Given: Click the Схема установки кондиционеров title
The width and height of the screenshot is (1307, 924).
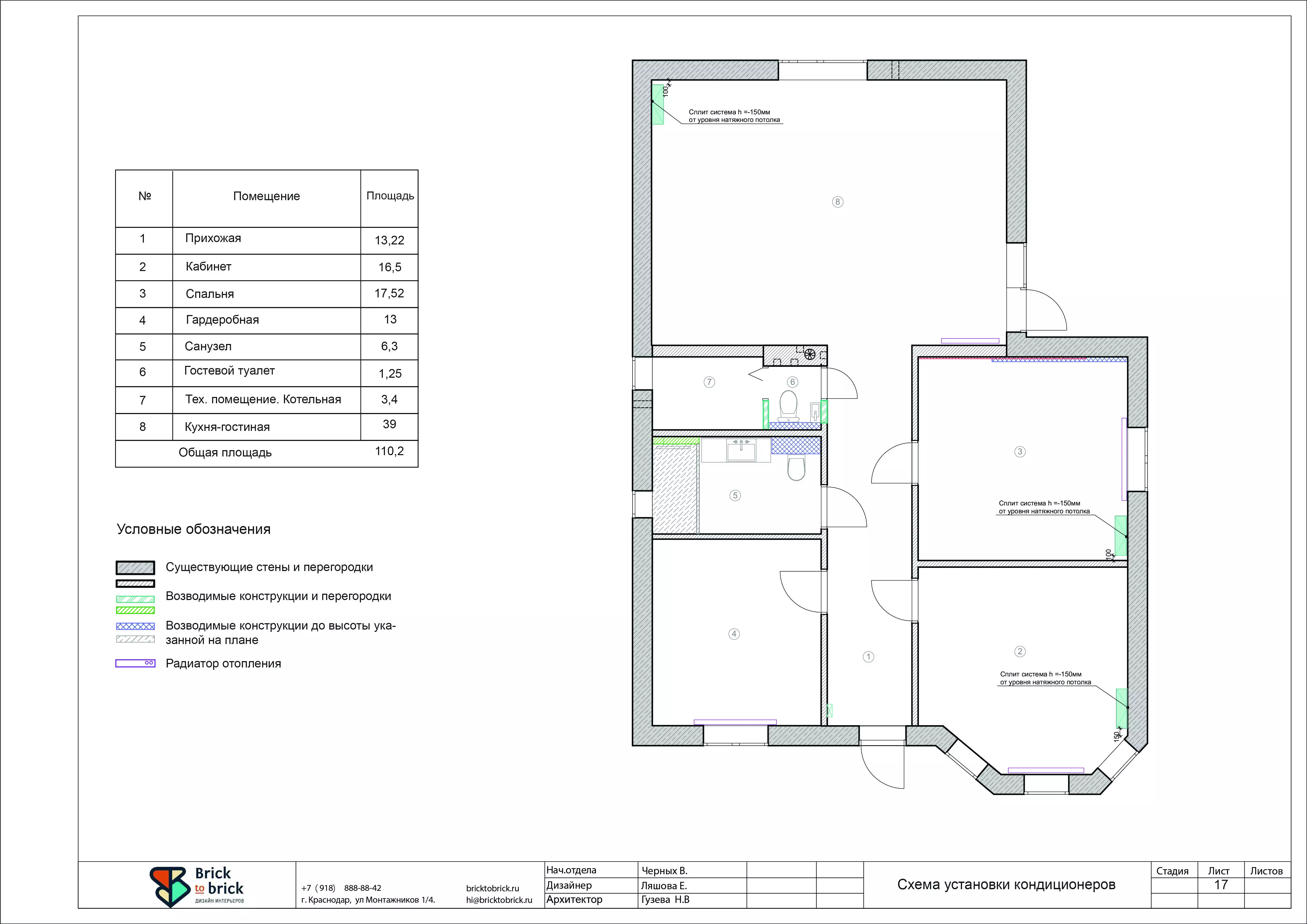Looking at the screenshot, I should pyautogui.click(x=1006, y=885).
